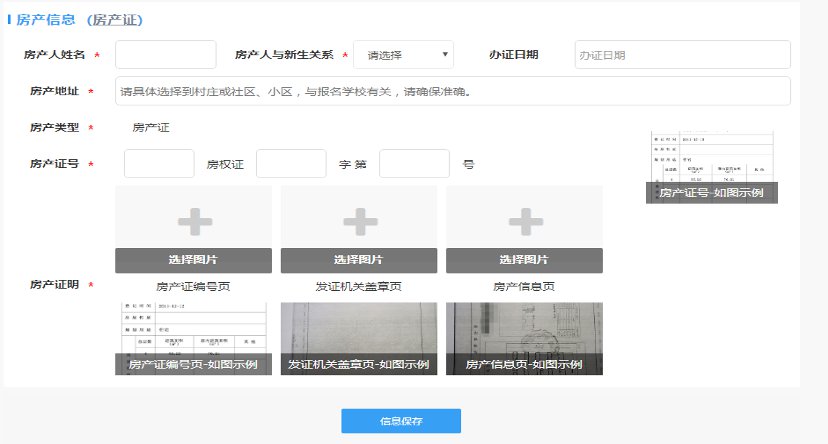Click the input box after 字第

pyautogui.click(x=414, y=164)
